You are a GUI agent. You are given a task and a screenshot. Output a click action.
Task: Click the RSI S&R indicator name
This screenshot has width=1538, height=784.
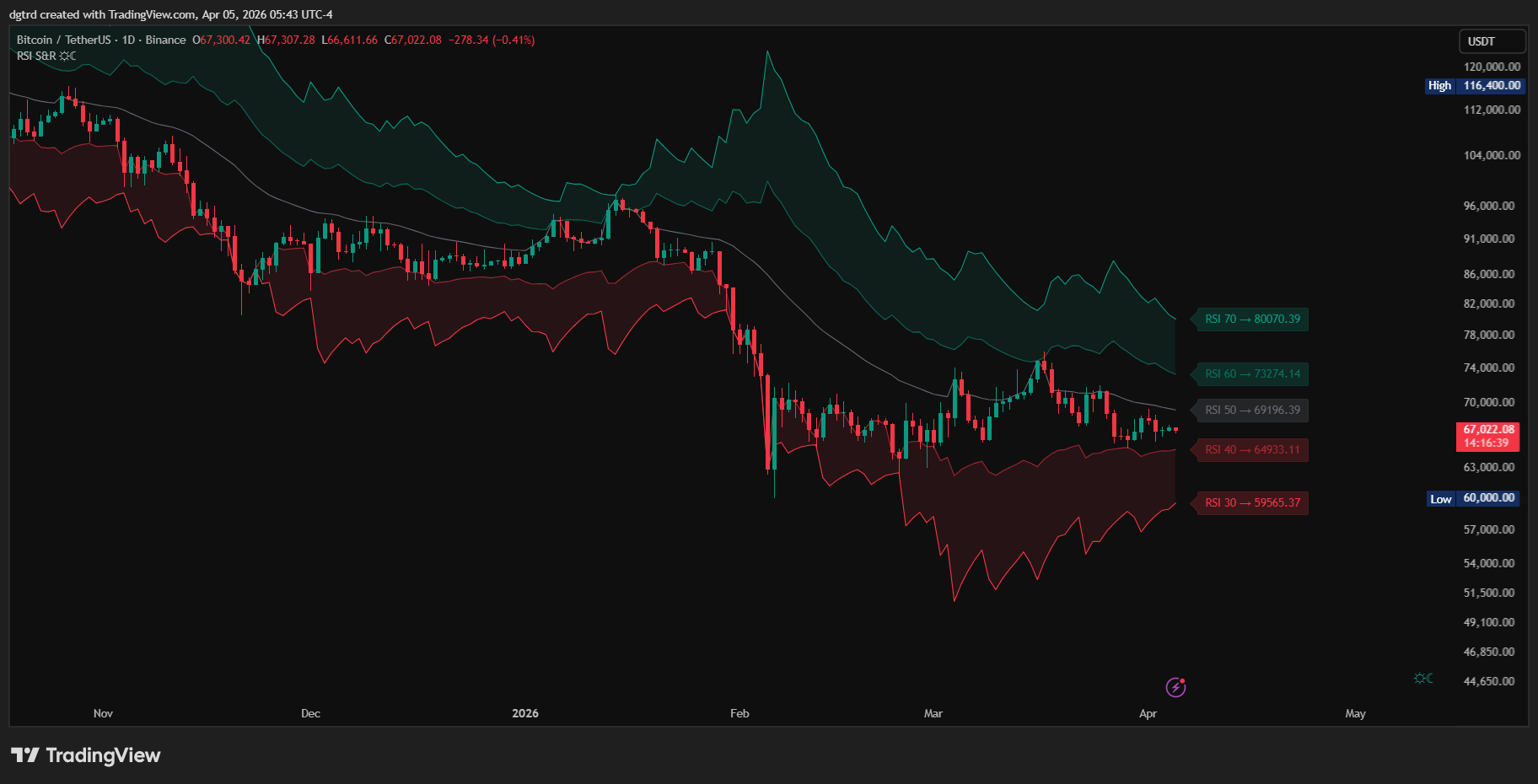point(36,56)
